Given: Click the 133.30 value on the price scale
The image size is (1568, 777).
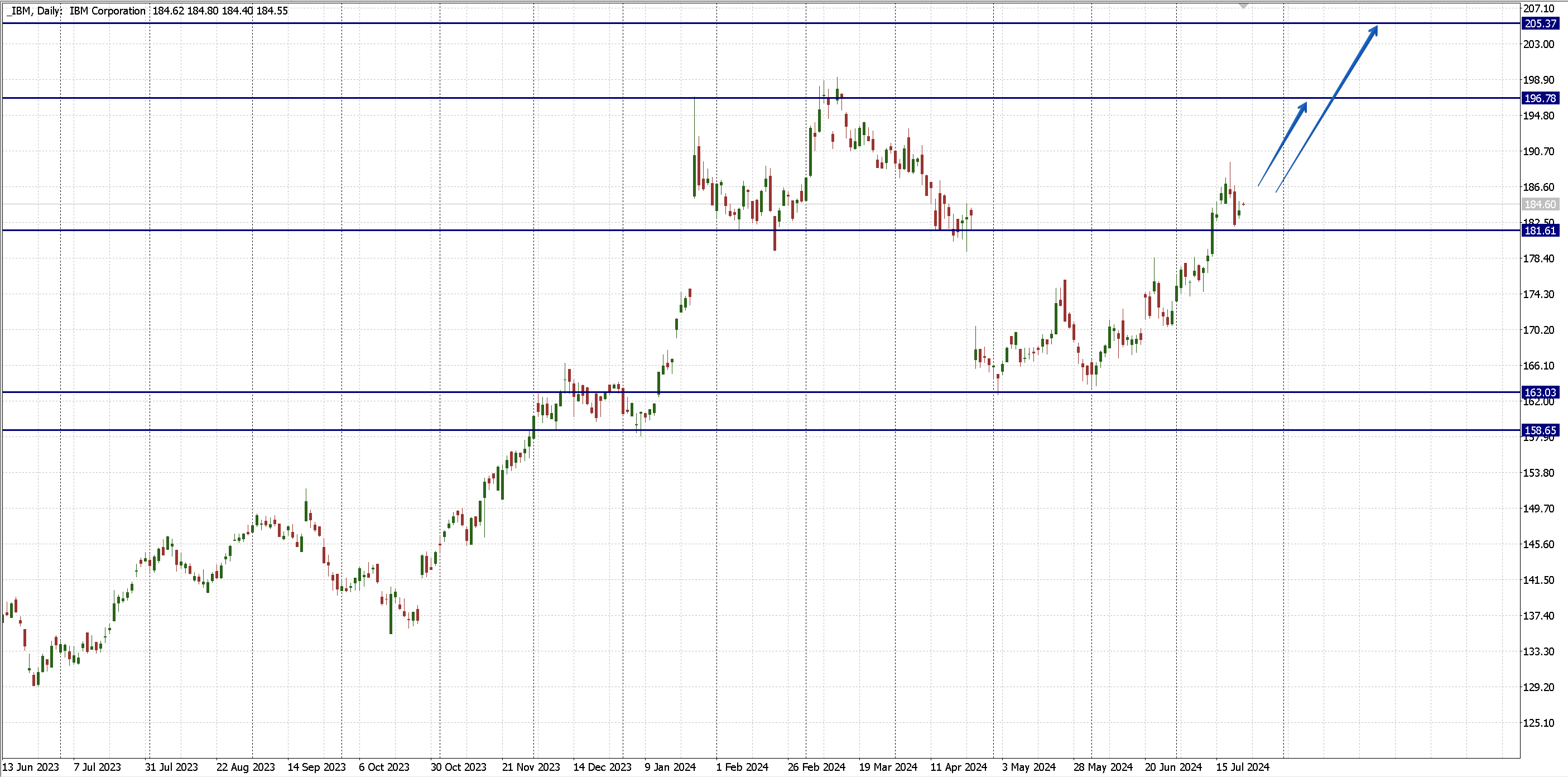Looking at the screenshot, I should (x=1539, y=651).
